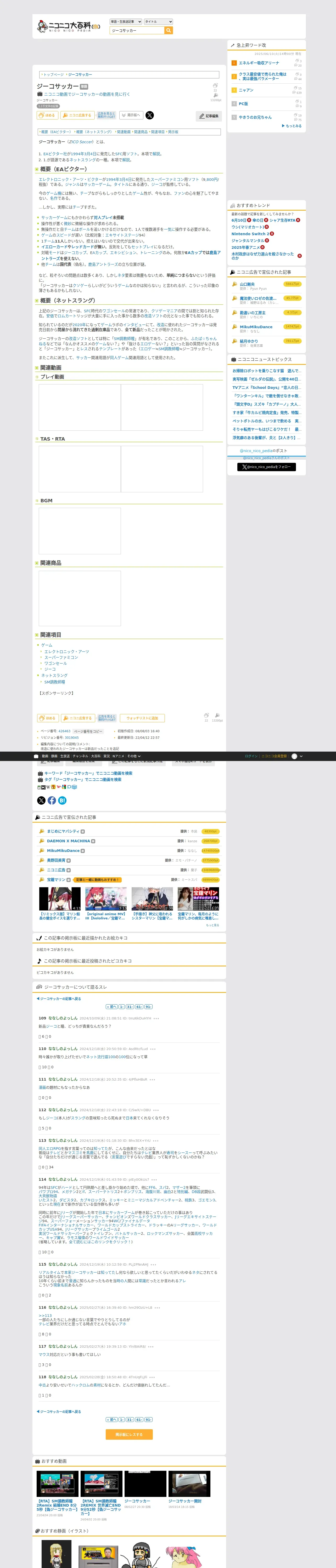The height and width of the screenshot is (1568, 336).
Task: Open advertised article MikuMikuDance in sidebar
Action: coord(256,327)
